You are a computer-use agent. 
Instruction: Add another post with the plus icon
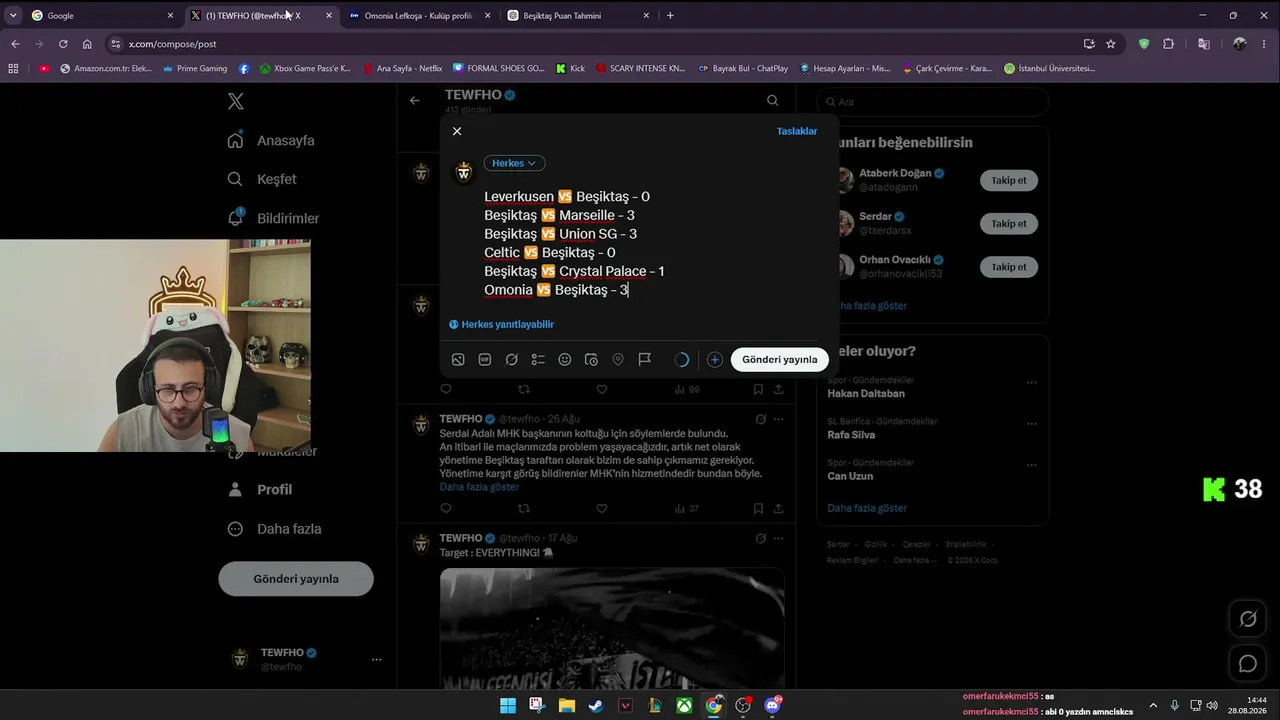point(715,360)
